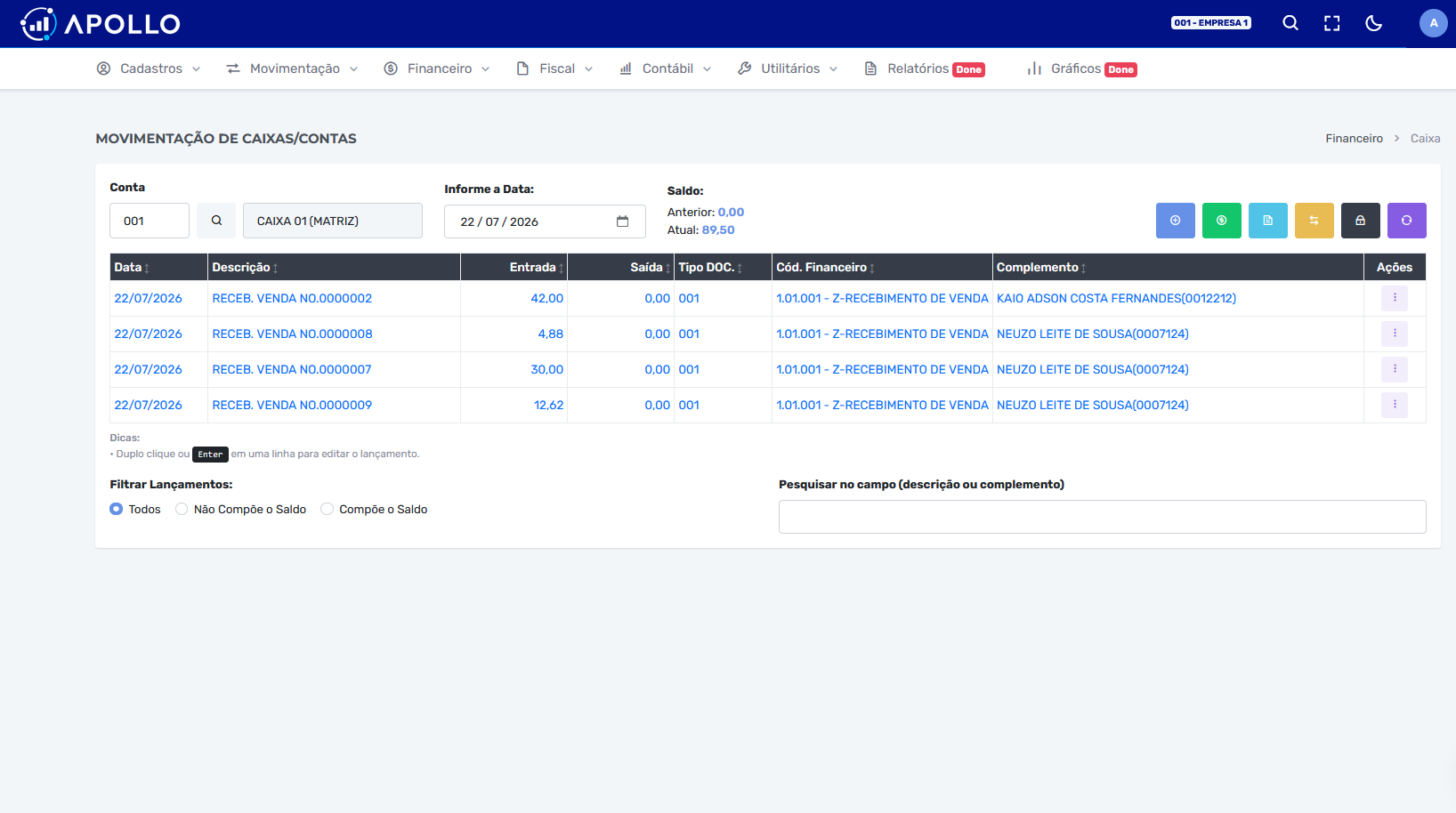Open actions menu for VENDA NO.0000002 row
This screenshot has width=1456, height=813.
(x=1394, y=298)
